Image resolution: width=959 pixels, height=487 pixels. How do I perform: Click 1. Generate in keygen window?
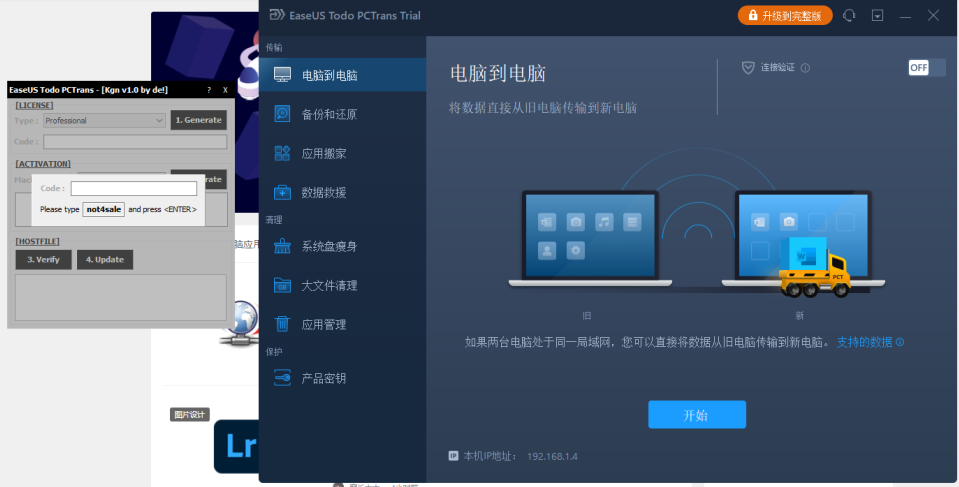click(199, 120)
